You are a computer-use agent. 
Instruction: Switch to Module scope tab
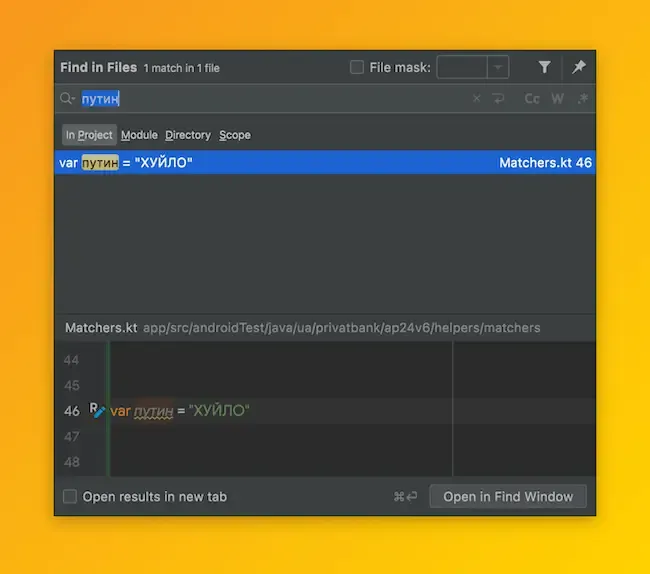[x=139, y=135]
